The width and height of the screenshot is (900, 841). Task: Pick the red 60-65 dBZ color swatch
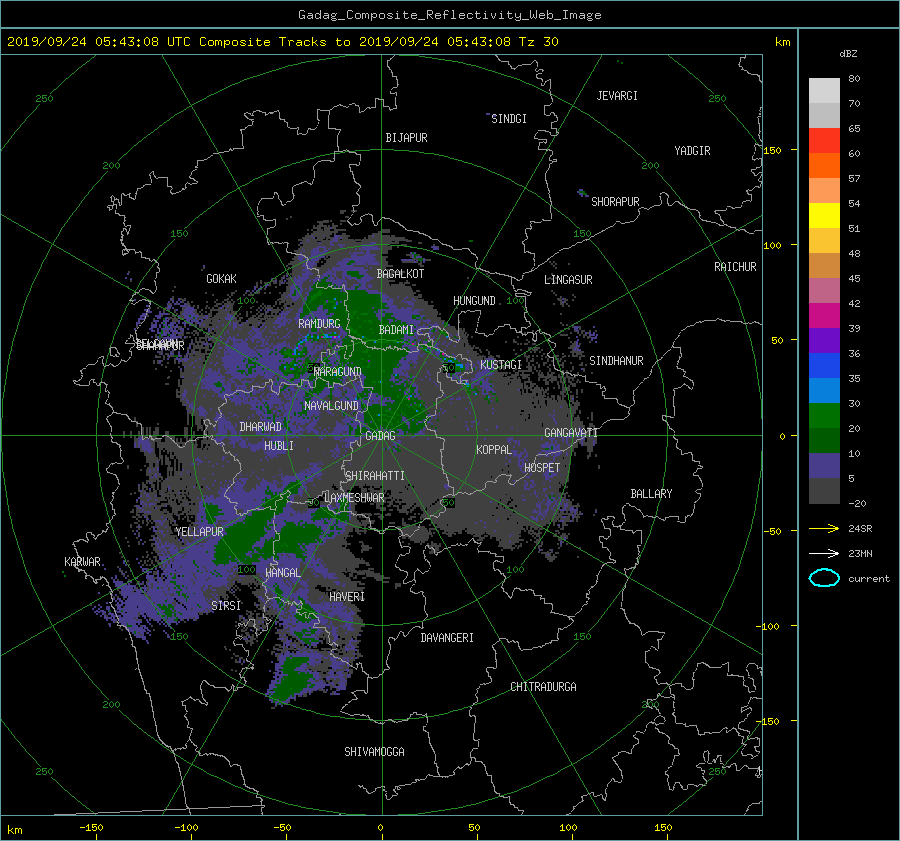click(x=824, y=141)
